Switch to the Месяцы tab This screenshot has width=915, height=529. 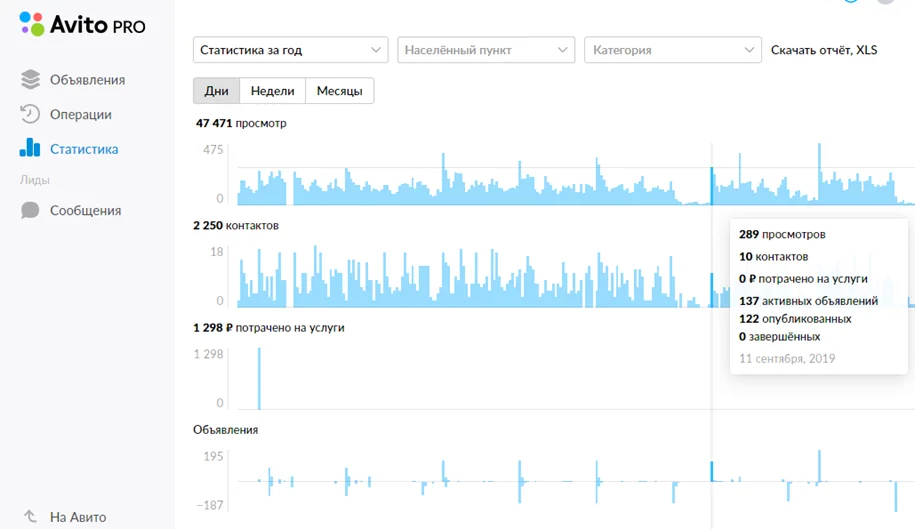tap(340, 91)
